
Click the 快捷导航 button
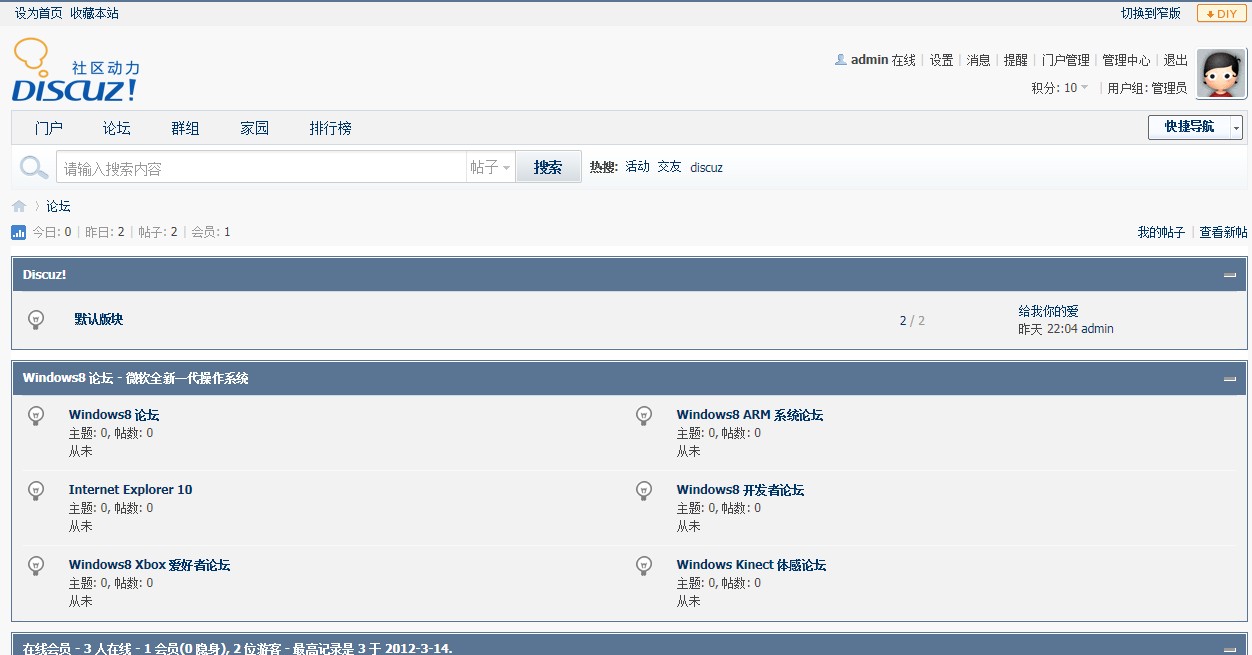click(x=1189, y=127)
